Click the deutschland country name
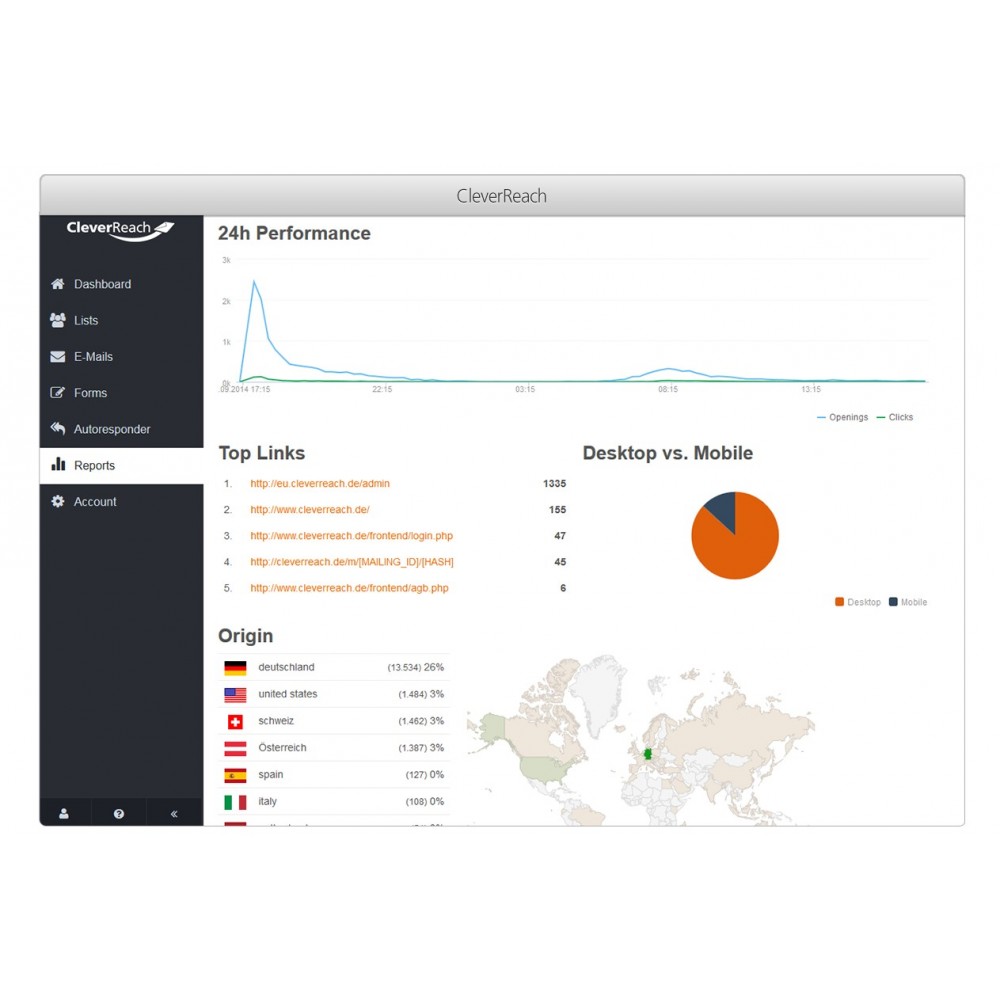 [286, 667]
